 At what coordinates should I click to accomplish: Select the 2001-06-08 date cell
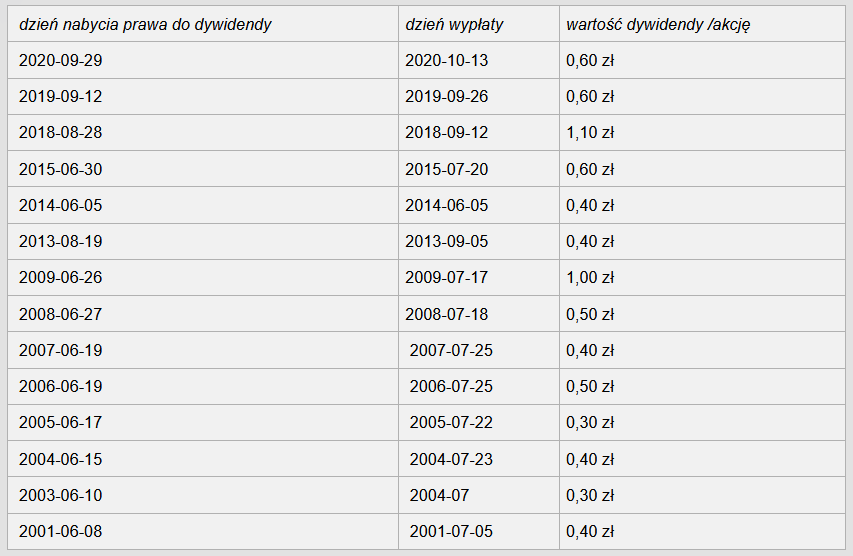[60, 532]
